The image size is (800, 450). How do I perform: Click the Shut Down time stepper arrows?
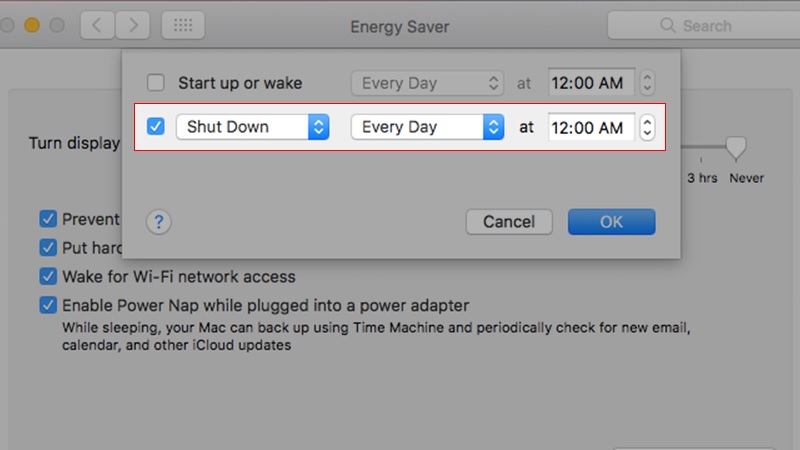click(647, 128)
